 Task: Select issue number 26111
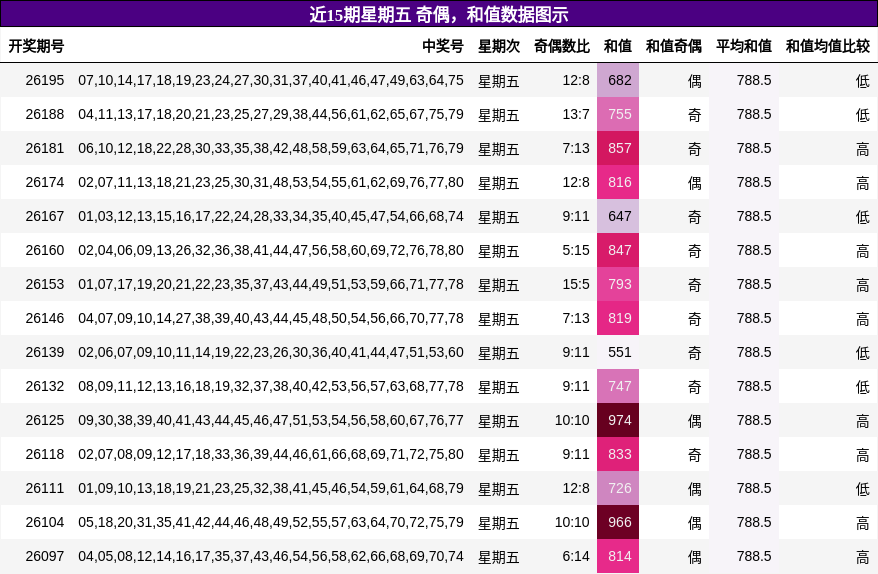click(45, 488)
